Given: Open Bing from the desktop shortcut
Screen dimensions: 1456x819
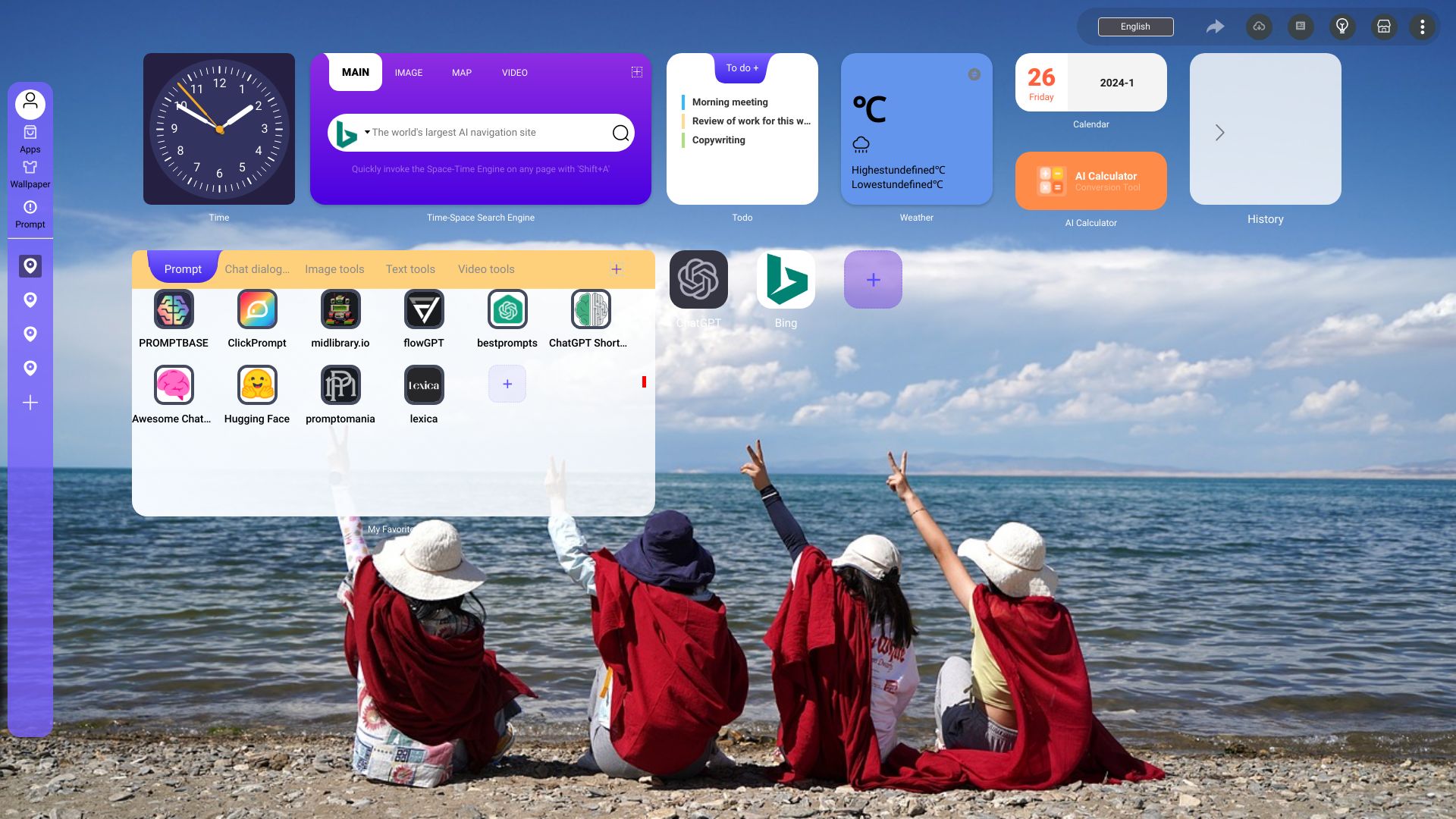Looking at the screenshot, I should click(x=786, y=279).
